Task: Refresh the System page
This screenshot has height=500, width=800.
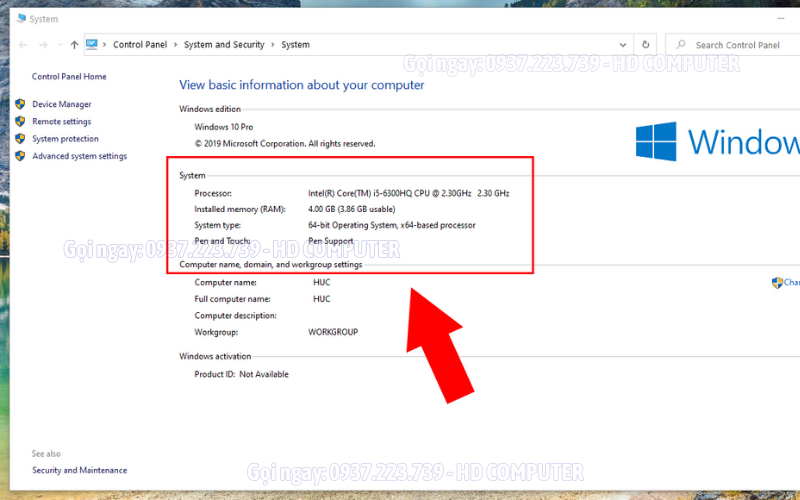Action: [x=645, y=44]
